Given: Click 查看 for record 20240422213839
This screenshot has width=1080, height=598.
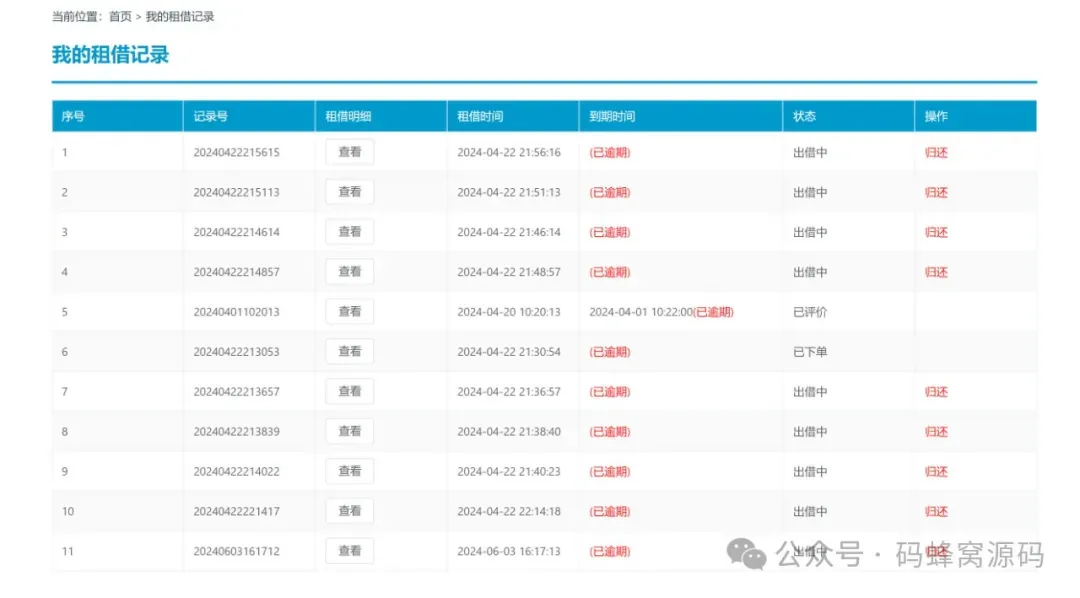Looking at the screenshot, I should tap(350, 432).
